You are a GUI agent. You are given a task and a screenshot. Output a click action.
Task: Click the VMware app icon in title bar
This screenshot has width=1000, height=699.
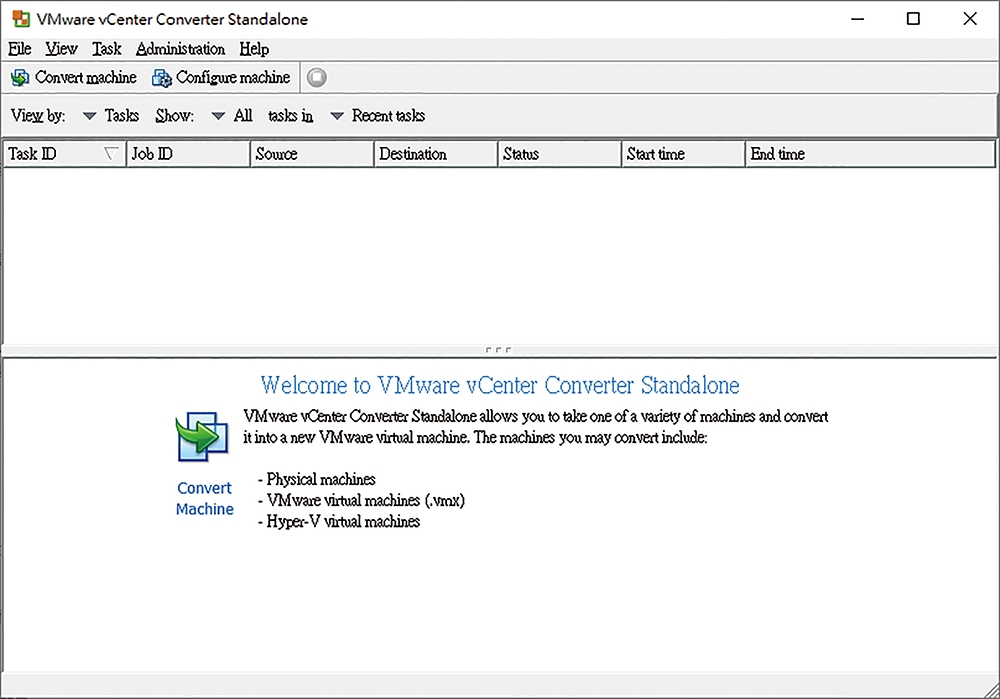point(20,19)
